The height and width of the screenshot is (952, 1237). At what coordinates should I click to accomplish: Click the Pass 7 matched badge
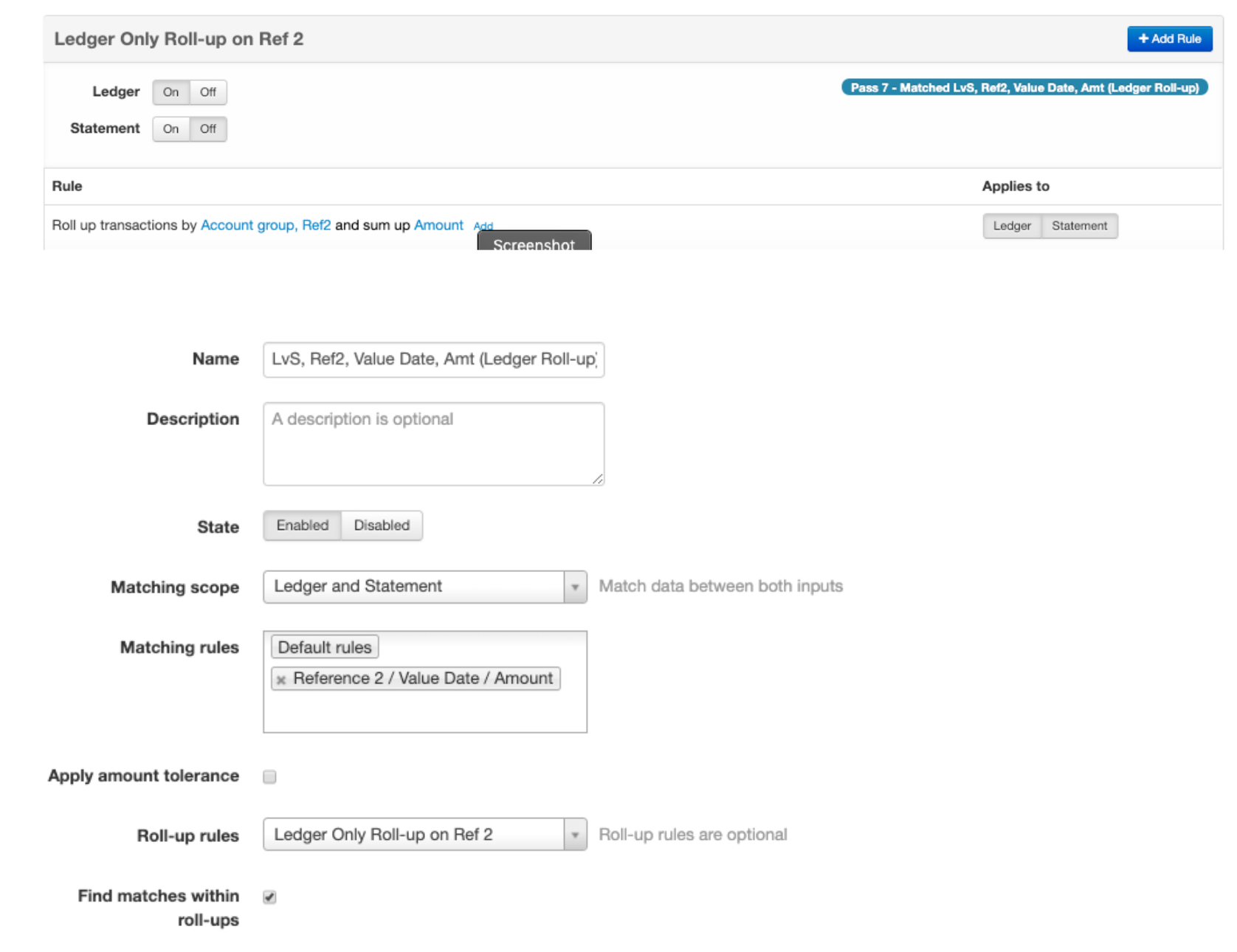[1024, 88]
